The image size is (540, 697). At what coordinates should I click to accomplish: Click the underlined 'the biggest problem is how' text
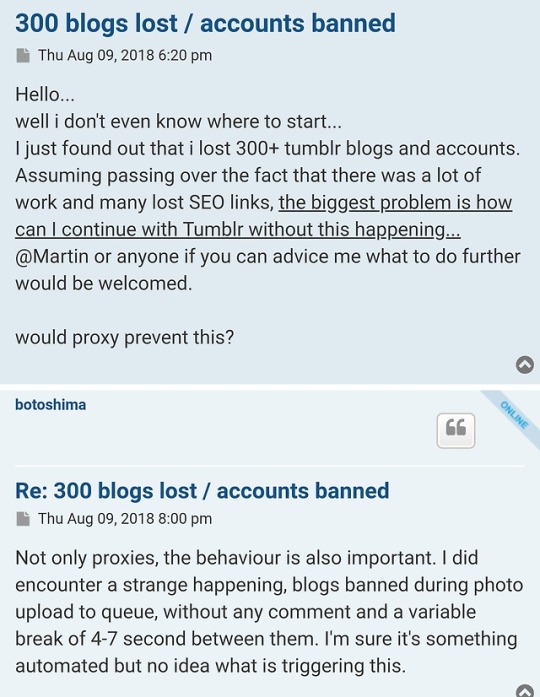[x=395, y=203]
